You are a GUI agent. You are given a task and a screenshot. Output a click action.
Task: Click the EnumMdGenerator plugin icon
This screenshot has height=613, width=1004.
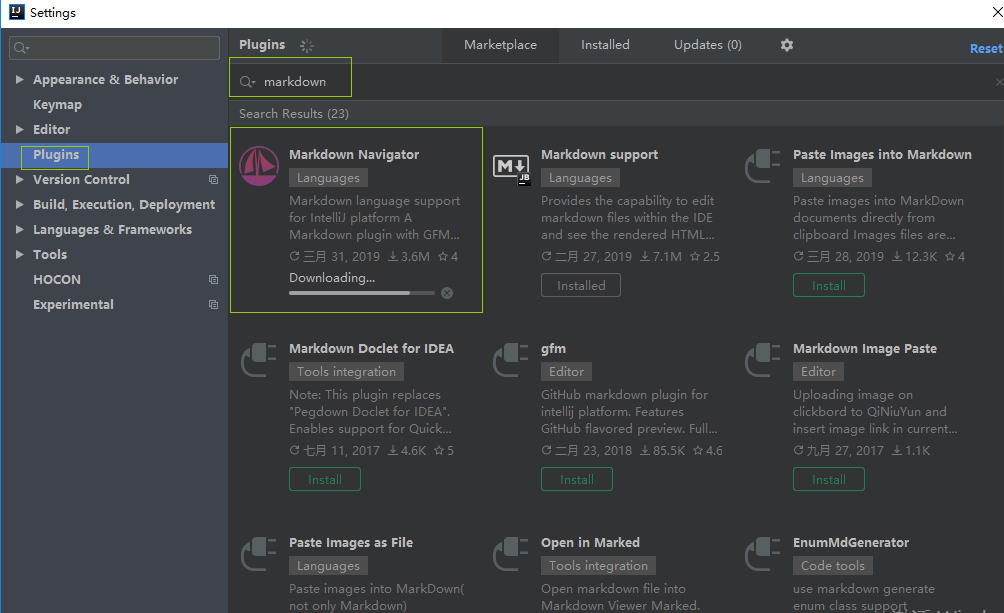(762, 554)
